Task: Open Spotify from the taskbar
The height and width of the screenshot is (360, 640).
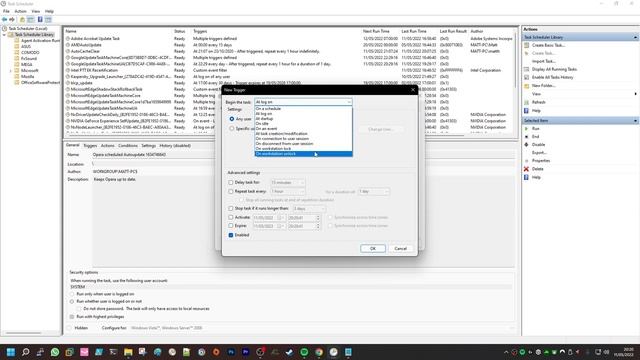Action: 304,352
